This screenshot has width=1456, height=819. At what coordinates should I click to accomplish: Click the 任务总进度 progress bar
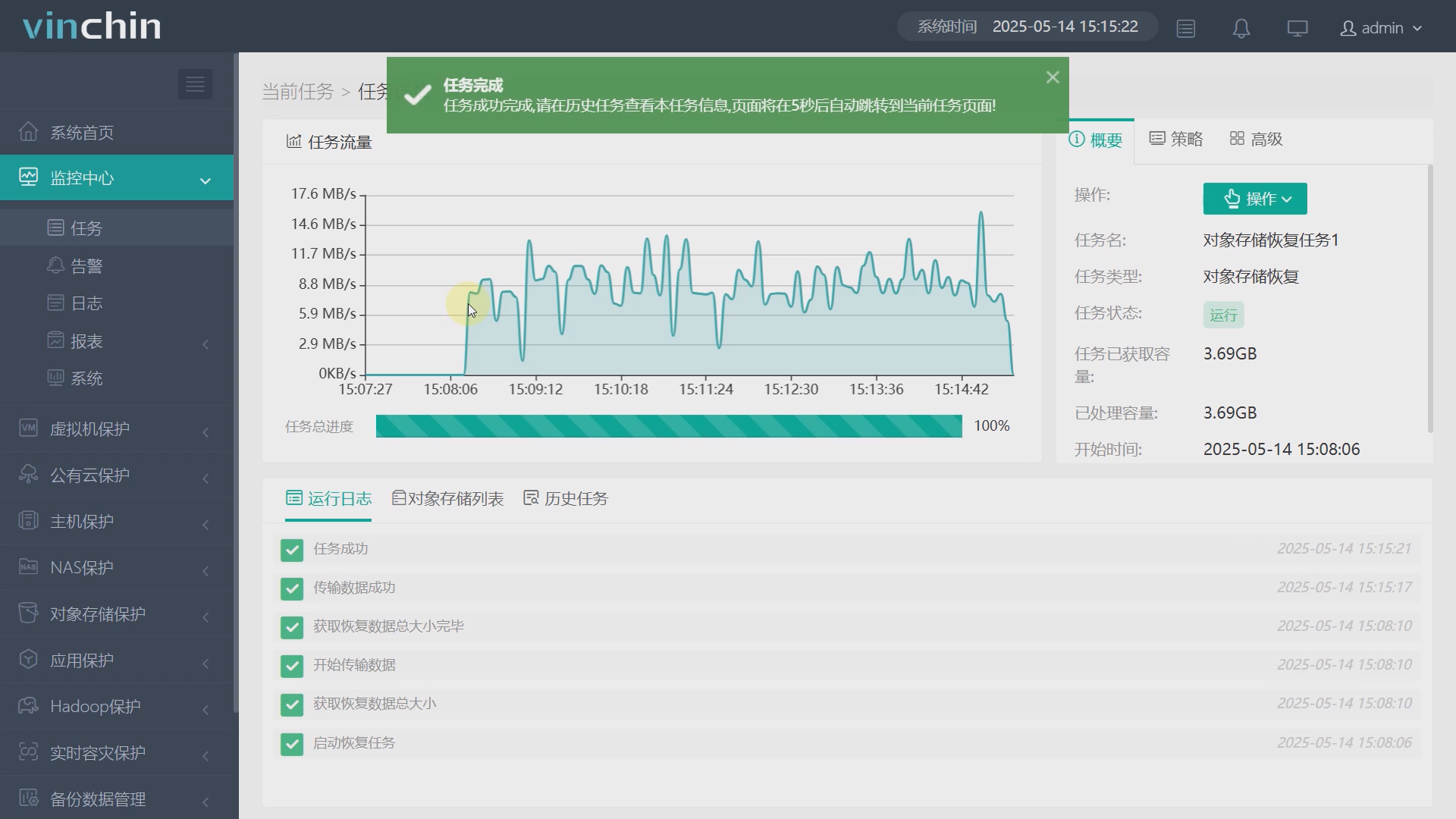tap(668, 426)
